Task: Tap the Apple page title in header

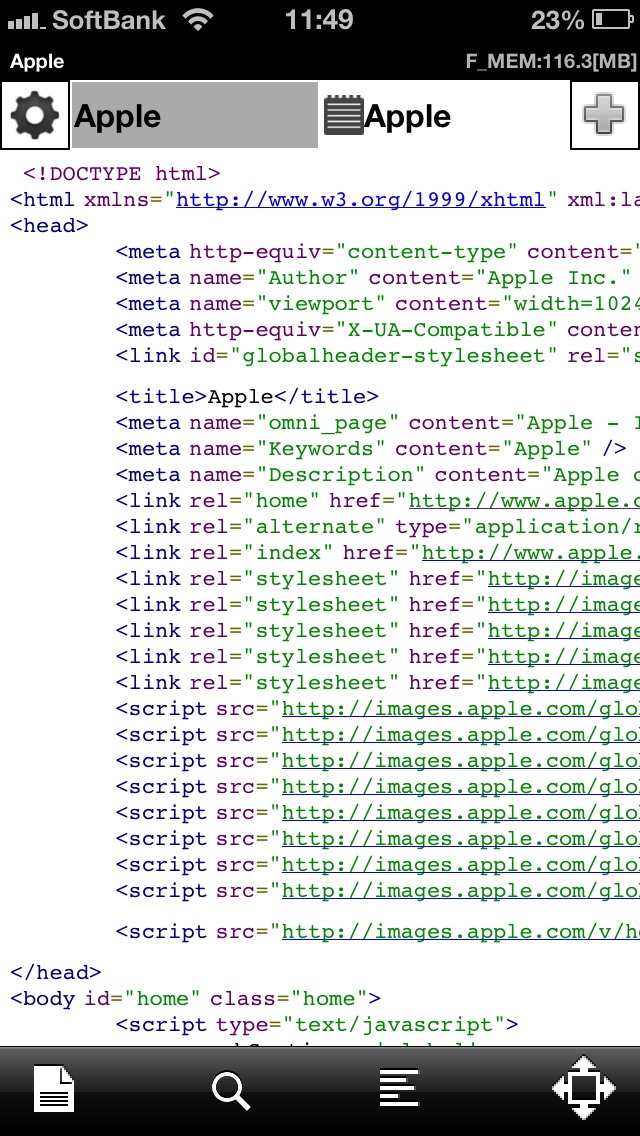Action: click(37, 62)
